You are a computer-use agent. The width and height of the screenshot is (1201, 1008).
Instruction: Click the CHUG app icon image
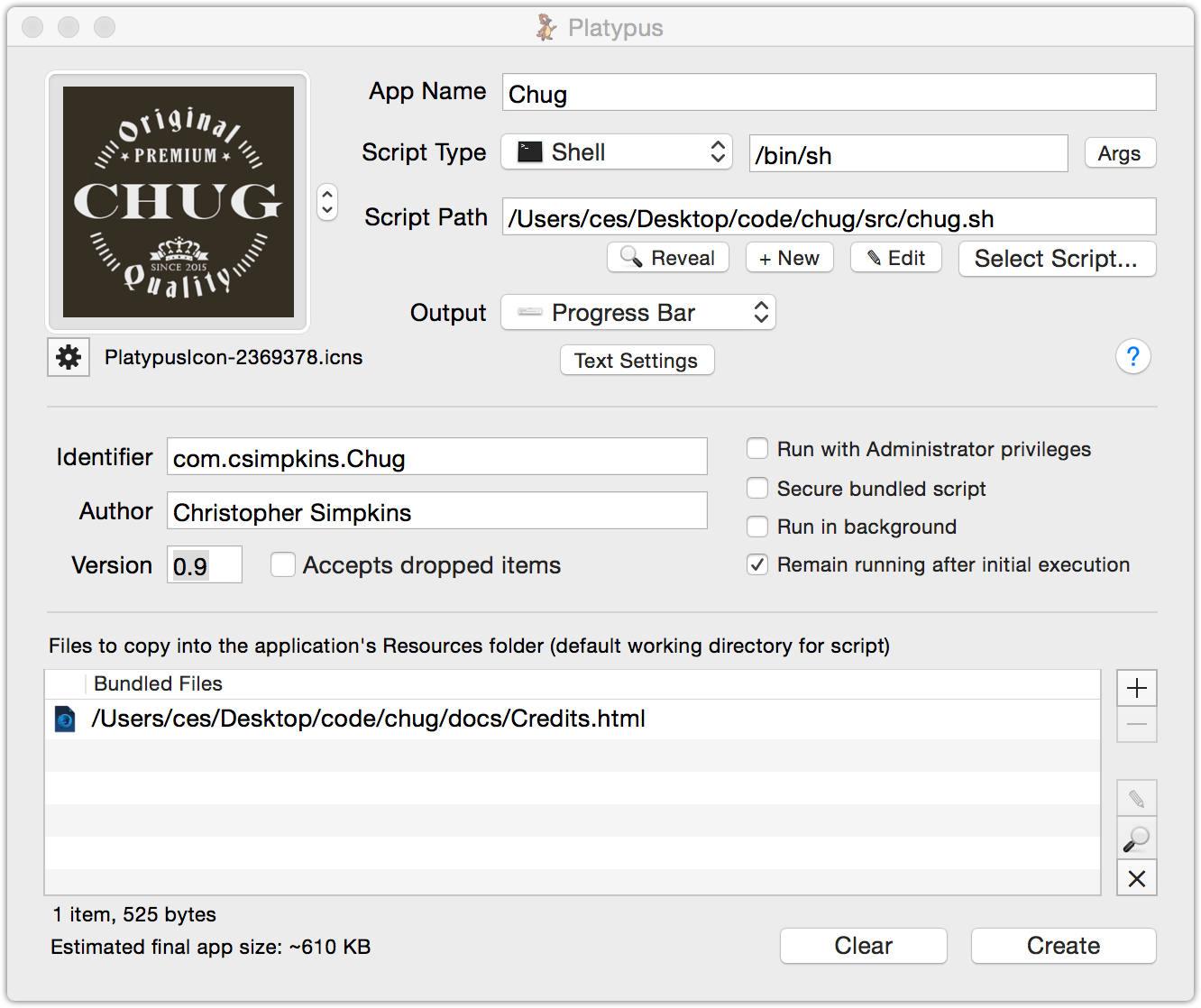tap(179, 202)
